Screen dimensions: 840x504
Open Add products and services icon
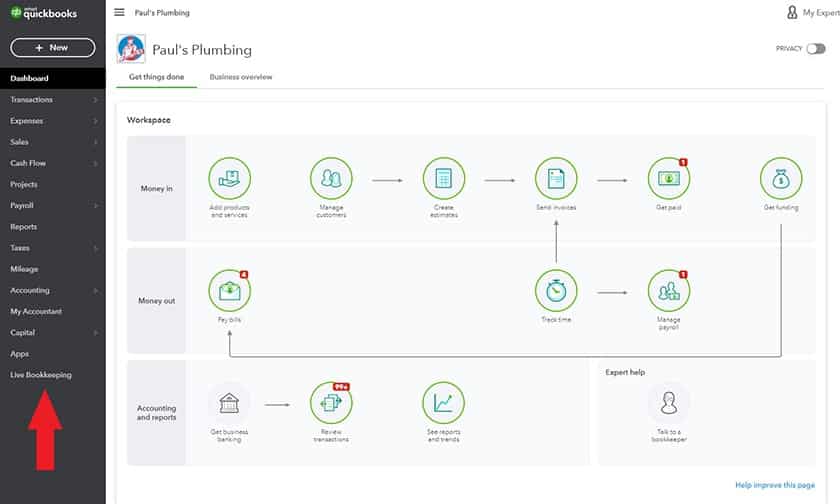coord(229,178)
